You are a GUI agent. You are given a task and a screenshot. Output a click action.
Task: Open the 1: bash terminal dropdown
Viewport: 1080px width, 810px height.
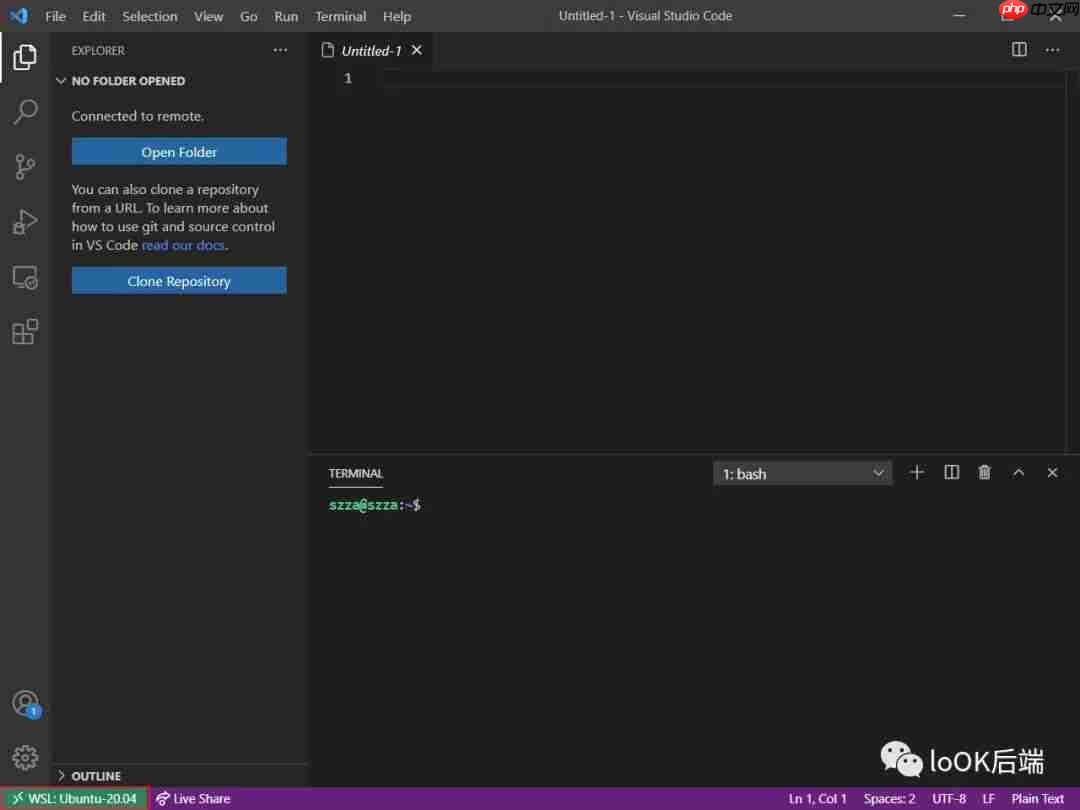[x=802, y=472]
